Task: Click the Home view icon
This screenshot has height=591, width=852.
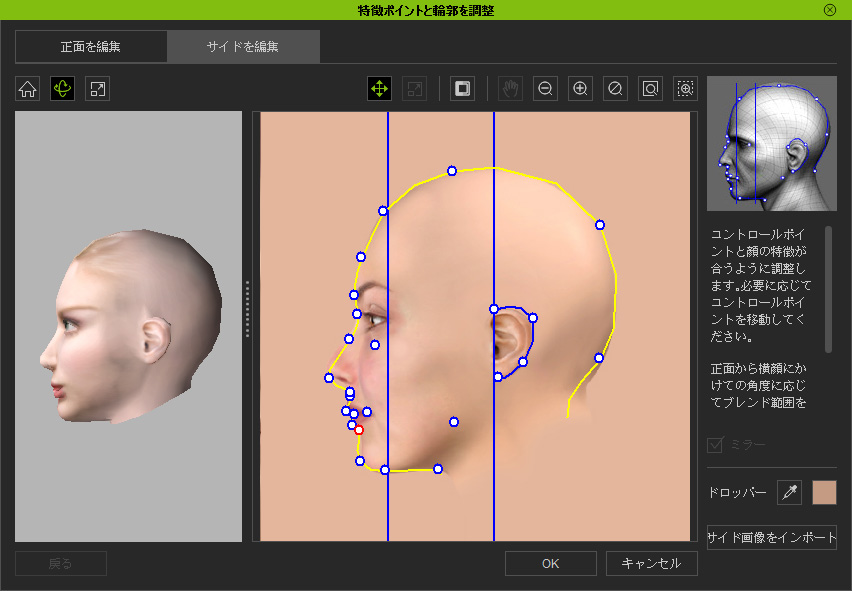Action: (x=28, y=89)
